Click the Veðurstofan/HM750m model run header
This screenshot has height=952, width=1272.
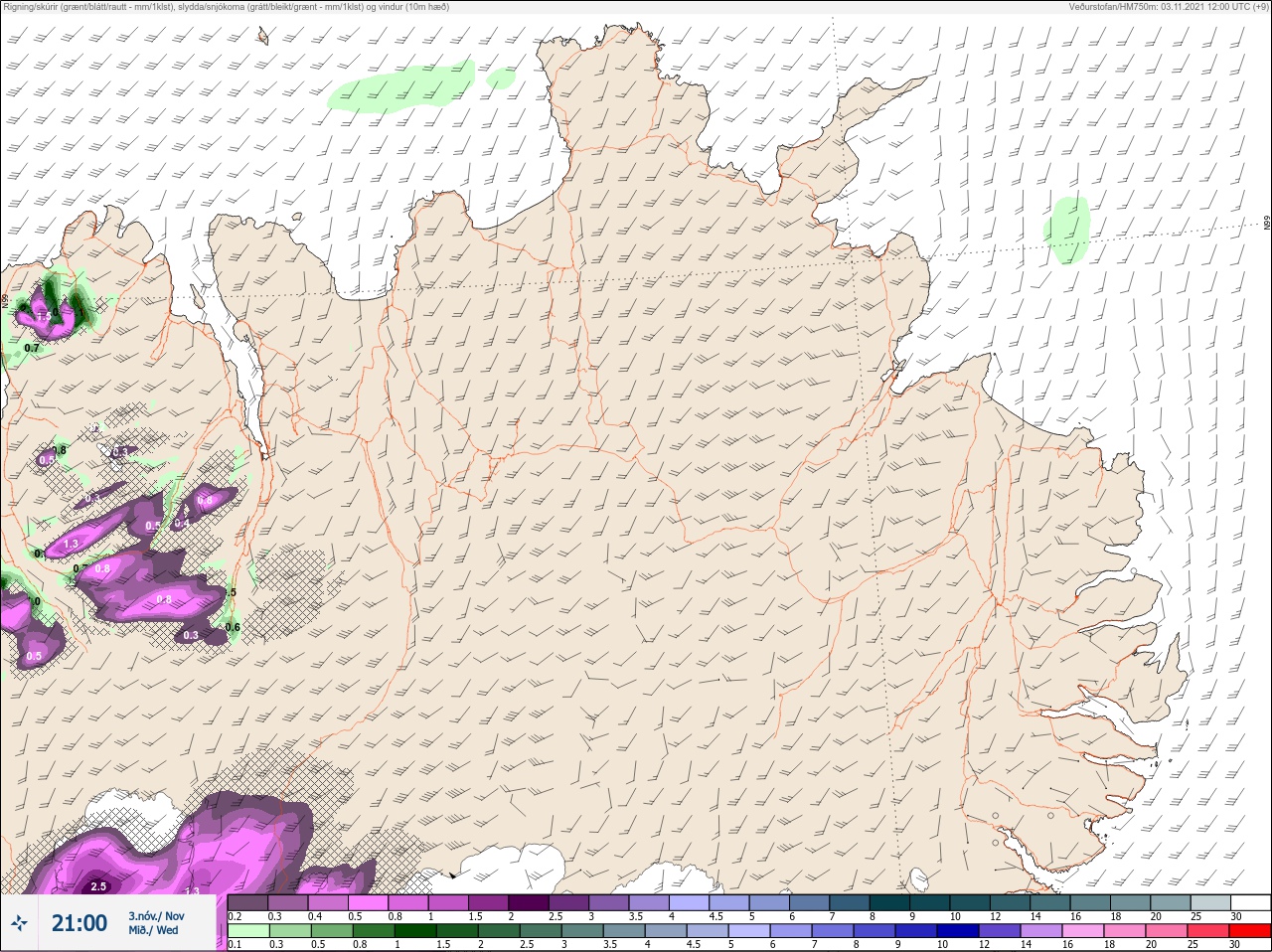pyautogui.click(x=1169, y=7)
